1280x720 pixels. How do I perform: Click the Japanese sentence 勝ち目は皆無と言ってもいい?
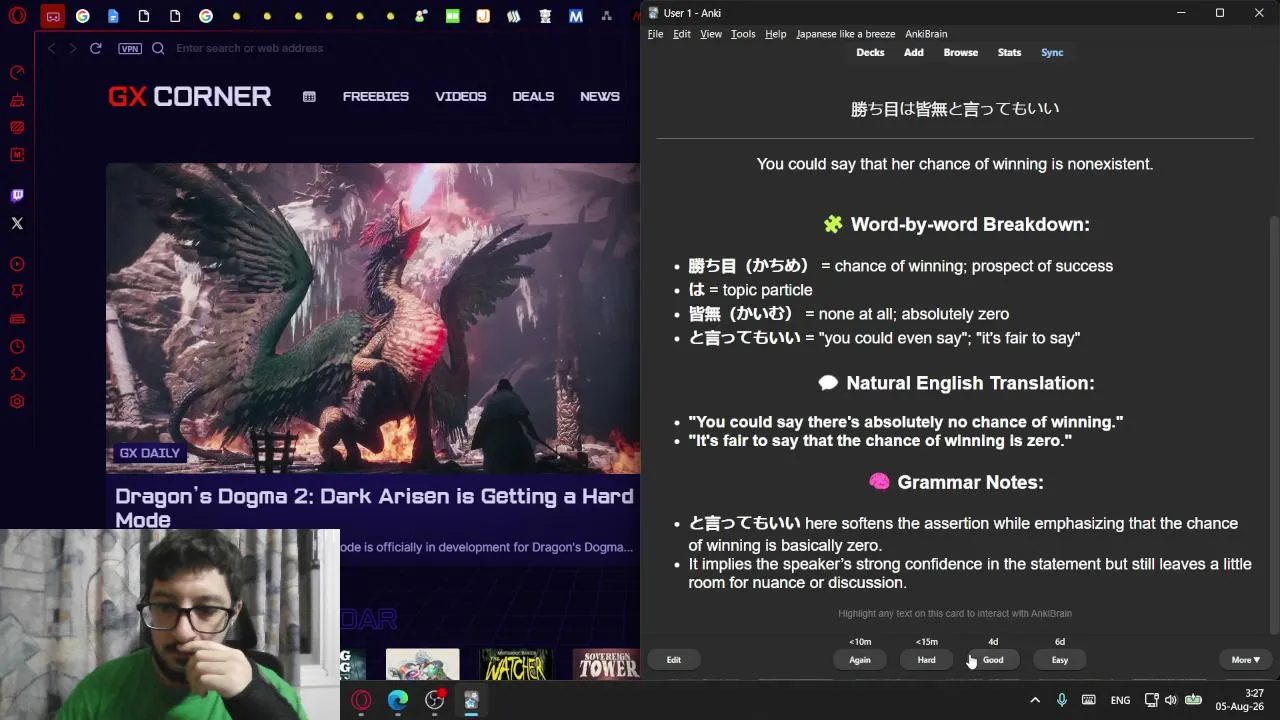pyautogui.click(x=955, y=109)
